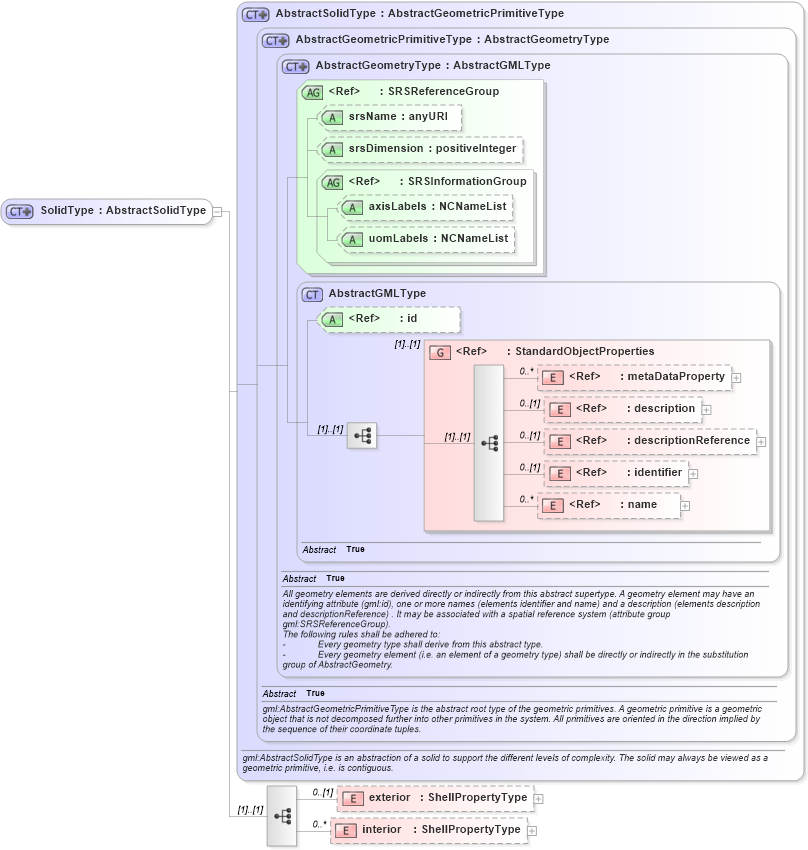The image size is (808, 850).
Task: Click the A icon of axisLabels attribute
Action: tap(352, 208)
